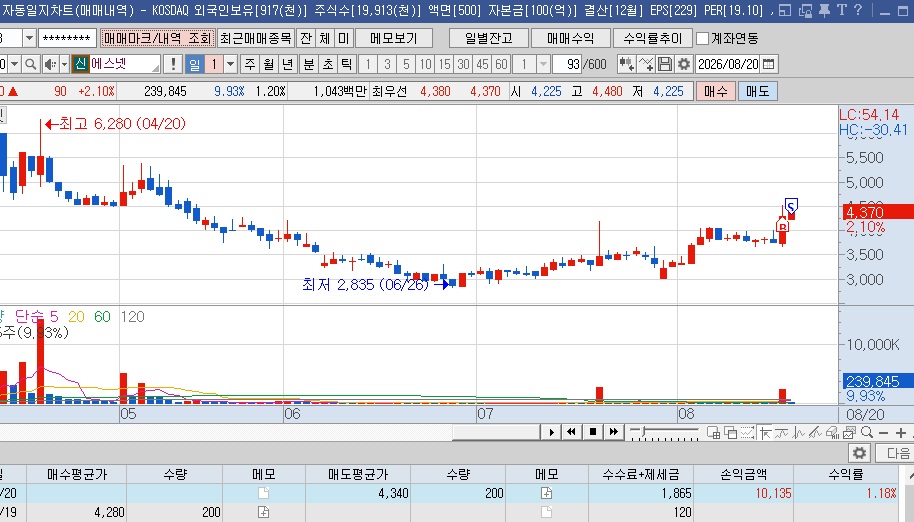Image resolution: width=914 pixels, height=522 pixels.
Task: Expand the account number dropdown arrow
Action: [x=29, y=38]
